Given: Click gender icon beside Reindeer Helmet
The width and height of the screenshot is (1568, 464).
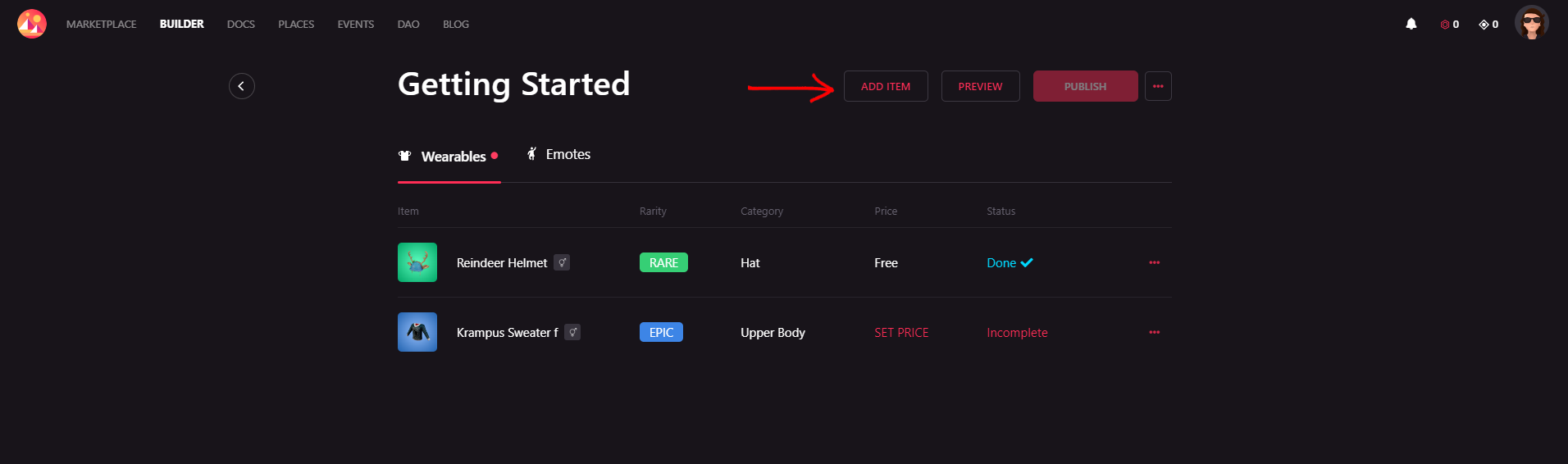Looking at the screenshot, I should point(562,262).
